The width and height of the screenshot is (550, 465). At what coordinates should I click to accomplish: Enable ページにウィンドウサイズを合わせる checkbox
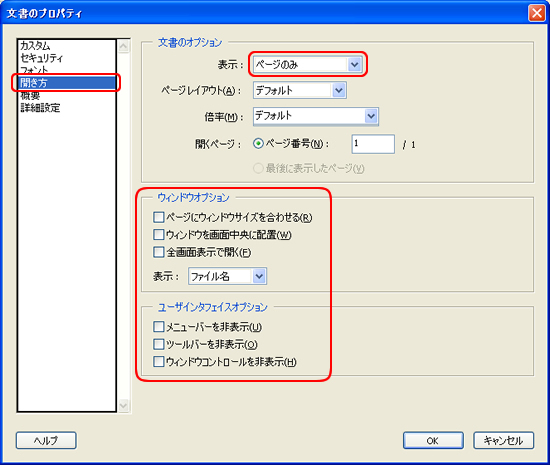[159, 217]
